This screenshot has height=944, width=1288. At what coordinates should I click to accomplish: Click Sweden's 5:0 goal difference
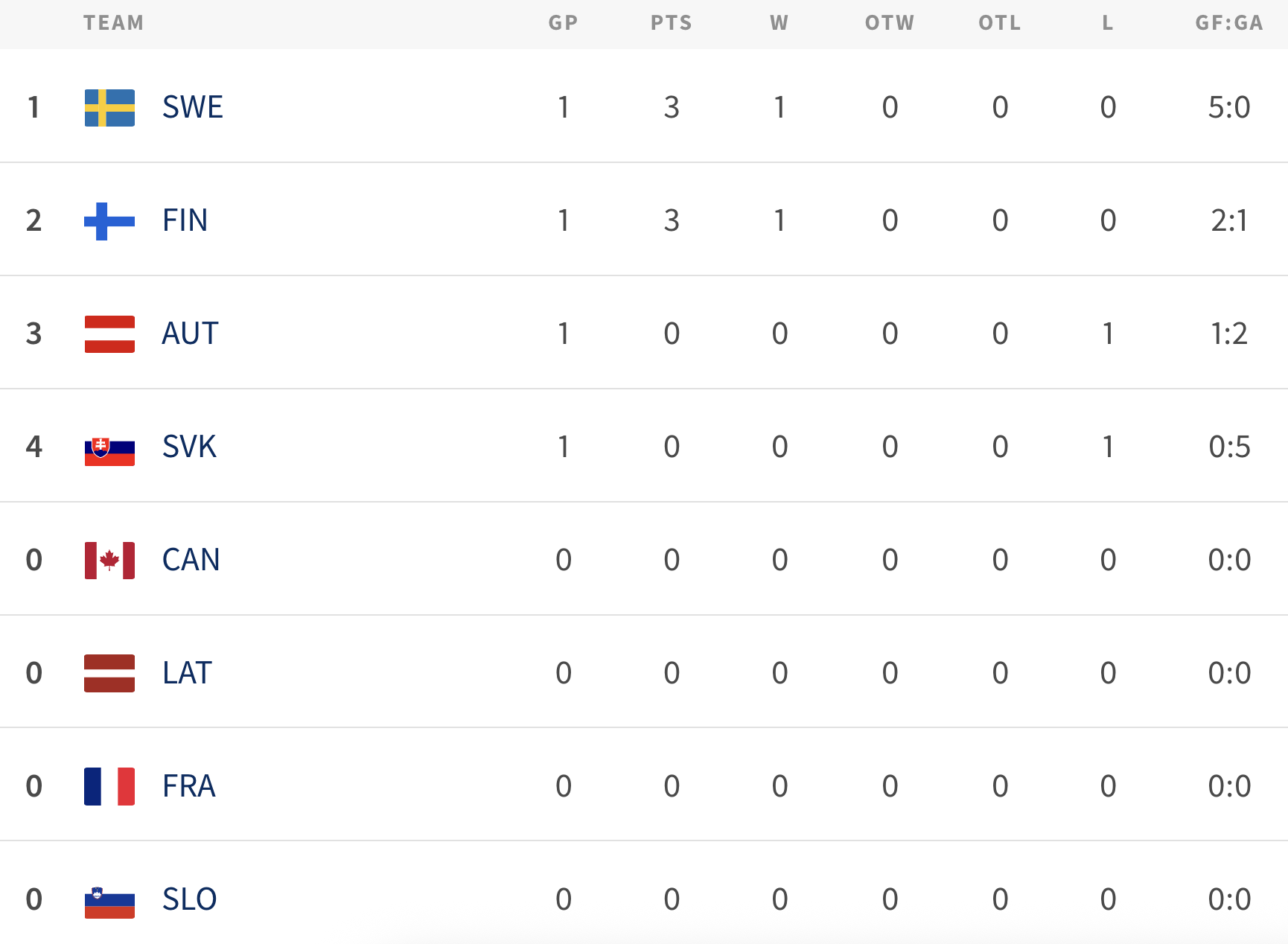[1229, 108]
